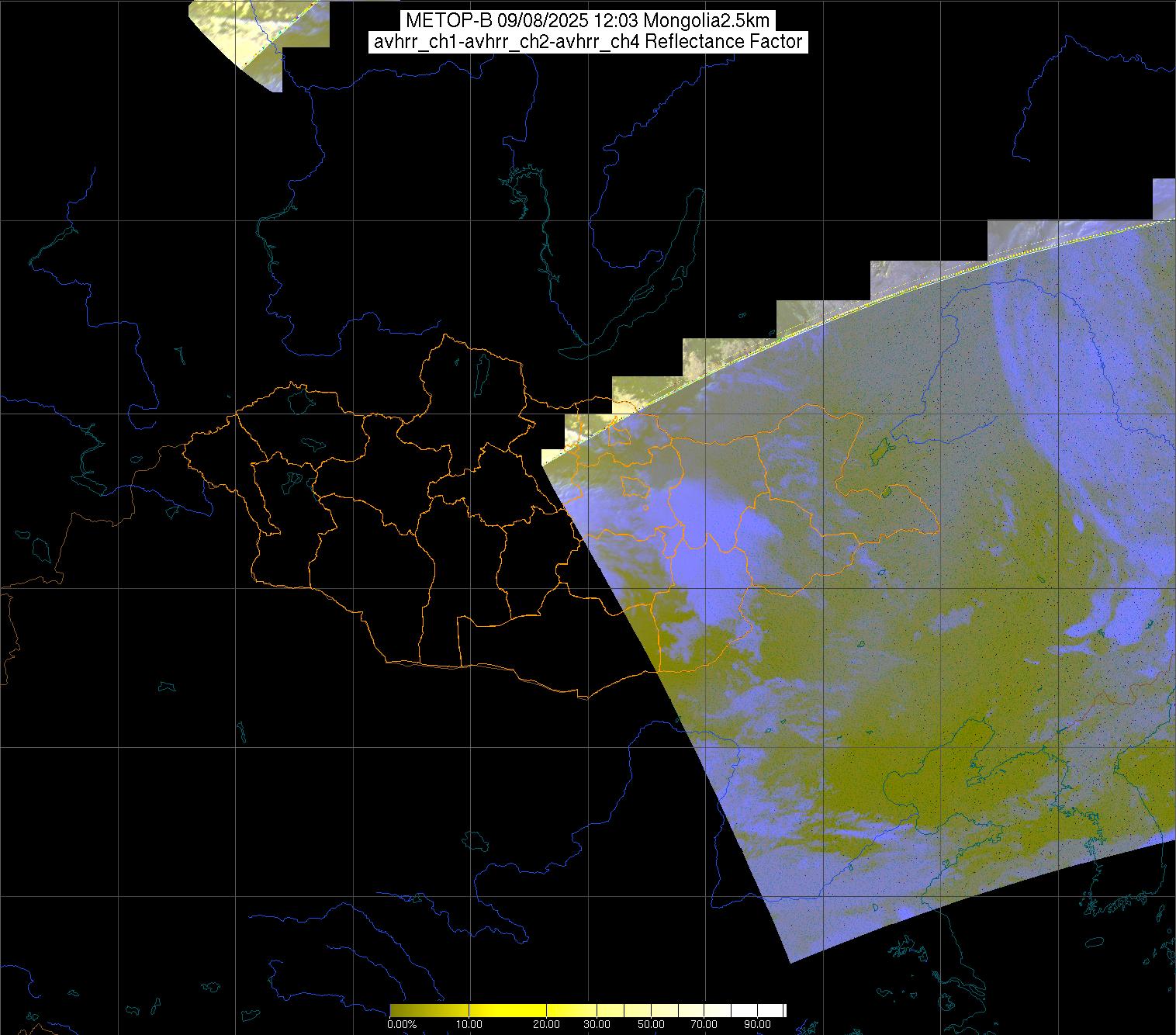The image size is (1176, 1035).
Task: Click the 0.00% label under the colorbar
Action: pos(403,1025)
